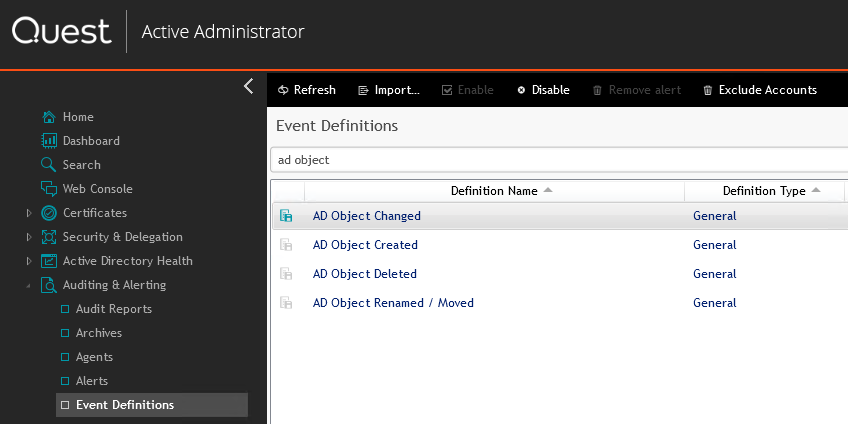Click the Active Directory Health icon
Screen dimensions: 848x424
click(49, 261)
